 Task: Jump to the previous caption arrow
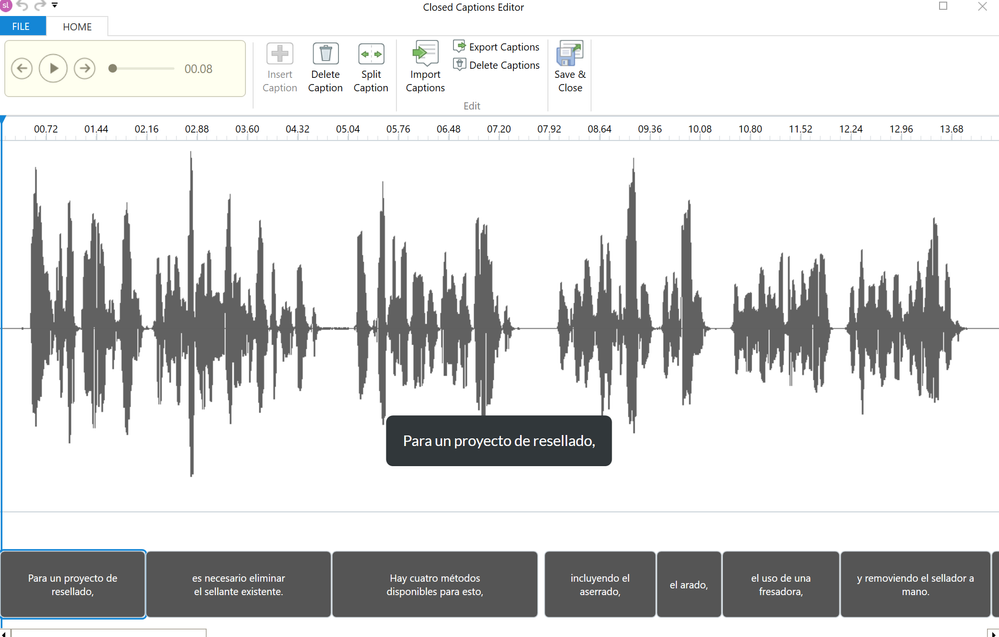pyautogui.click(x=22, y=69)
